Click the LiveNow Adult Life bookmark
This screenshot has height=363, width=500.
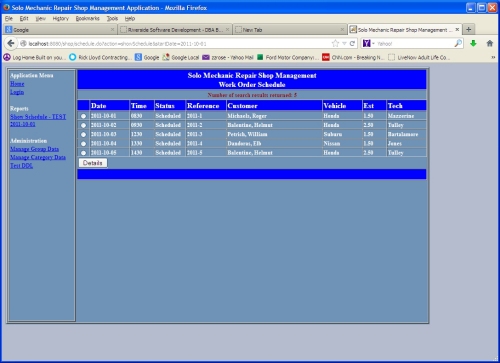tap(419, 57)
